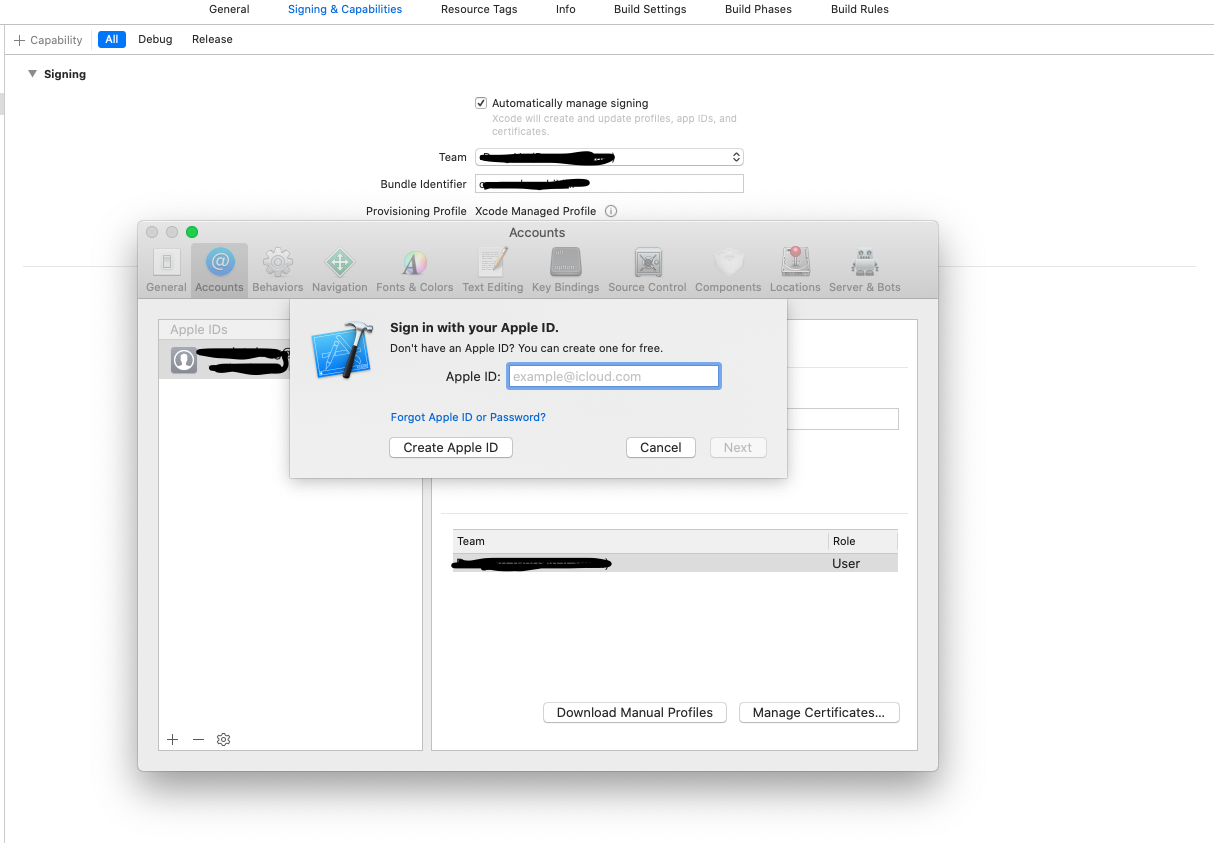Open Forgot Apple ID or Password link

pyautogui.click(x=468, y=417)
